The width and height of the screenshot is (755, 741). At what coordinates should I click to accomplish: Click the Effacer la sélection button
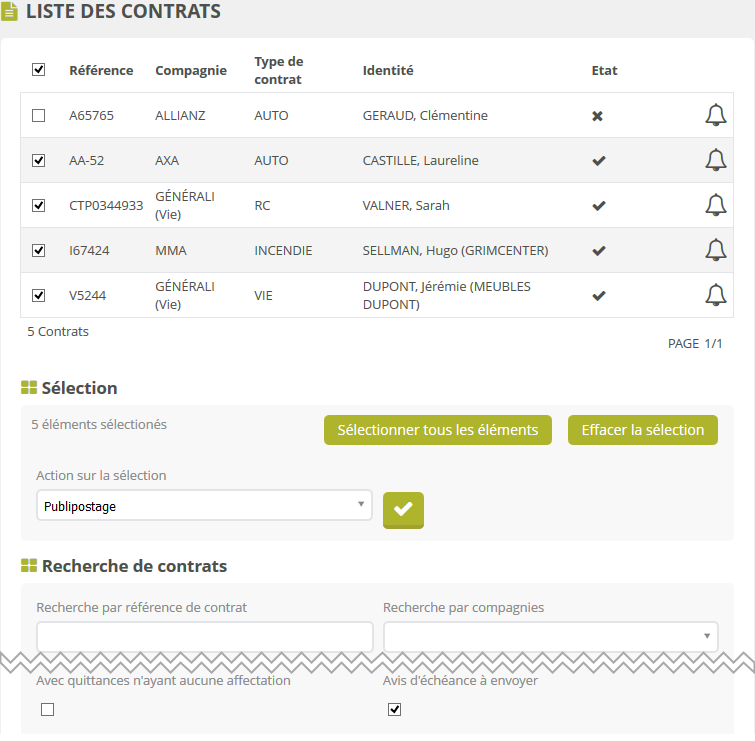point(642,430)
